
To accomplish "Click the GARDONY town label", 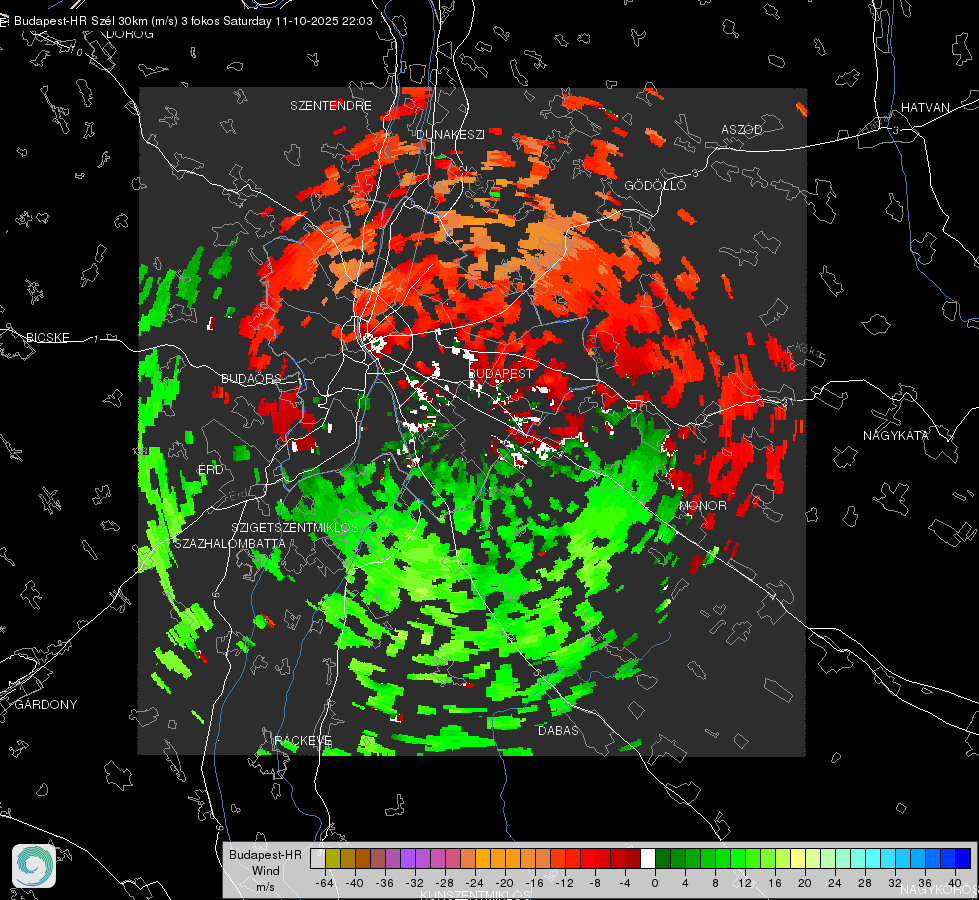I will click(x=46, y=705).
